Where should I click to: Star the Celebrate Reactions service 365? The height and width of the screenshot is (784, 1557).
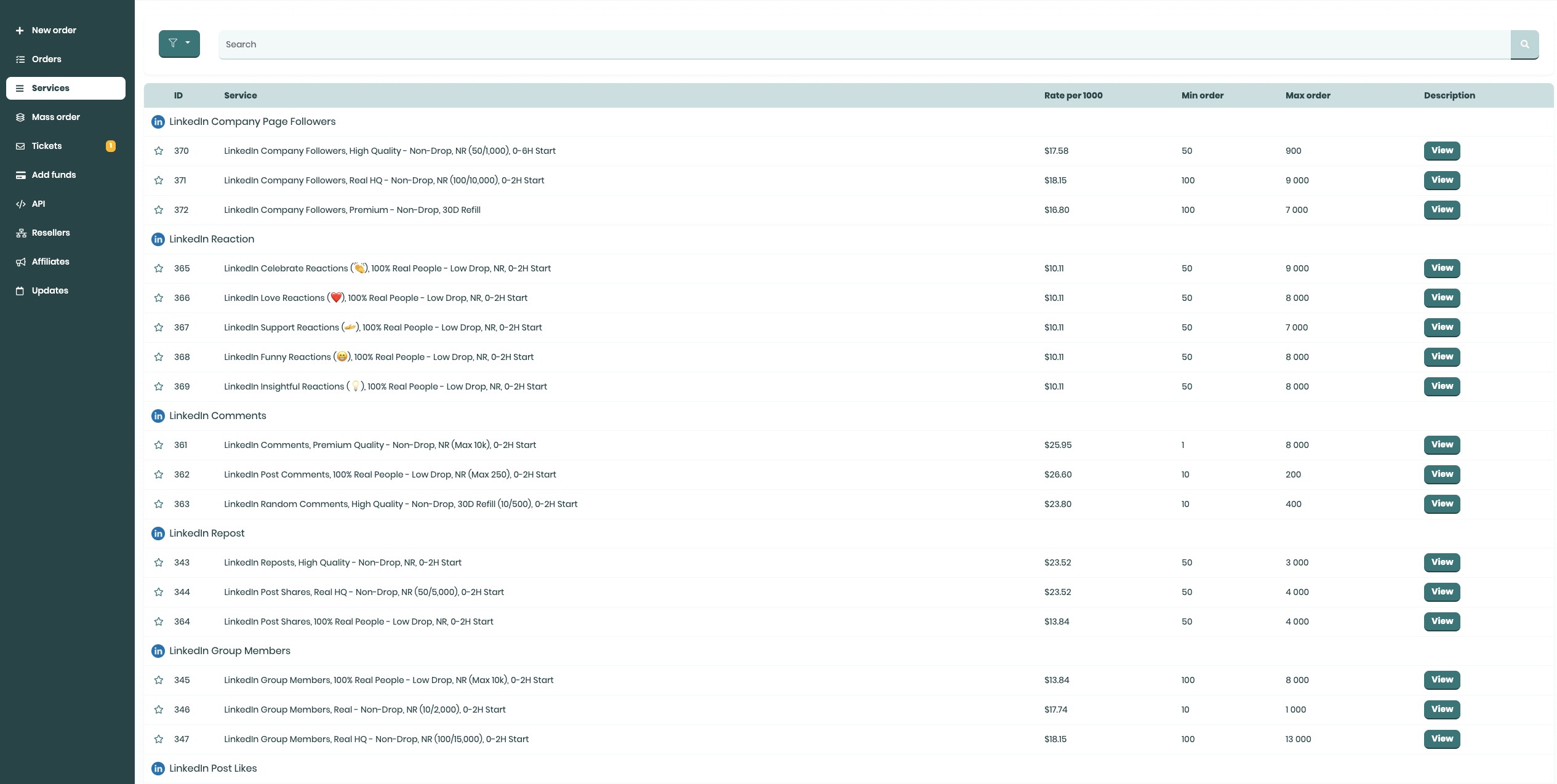159,268
